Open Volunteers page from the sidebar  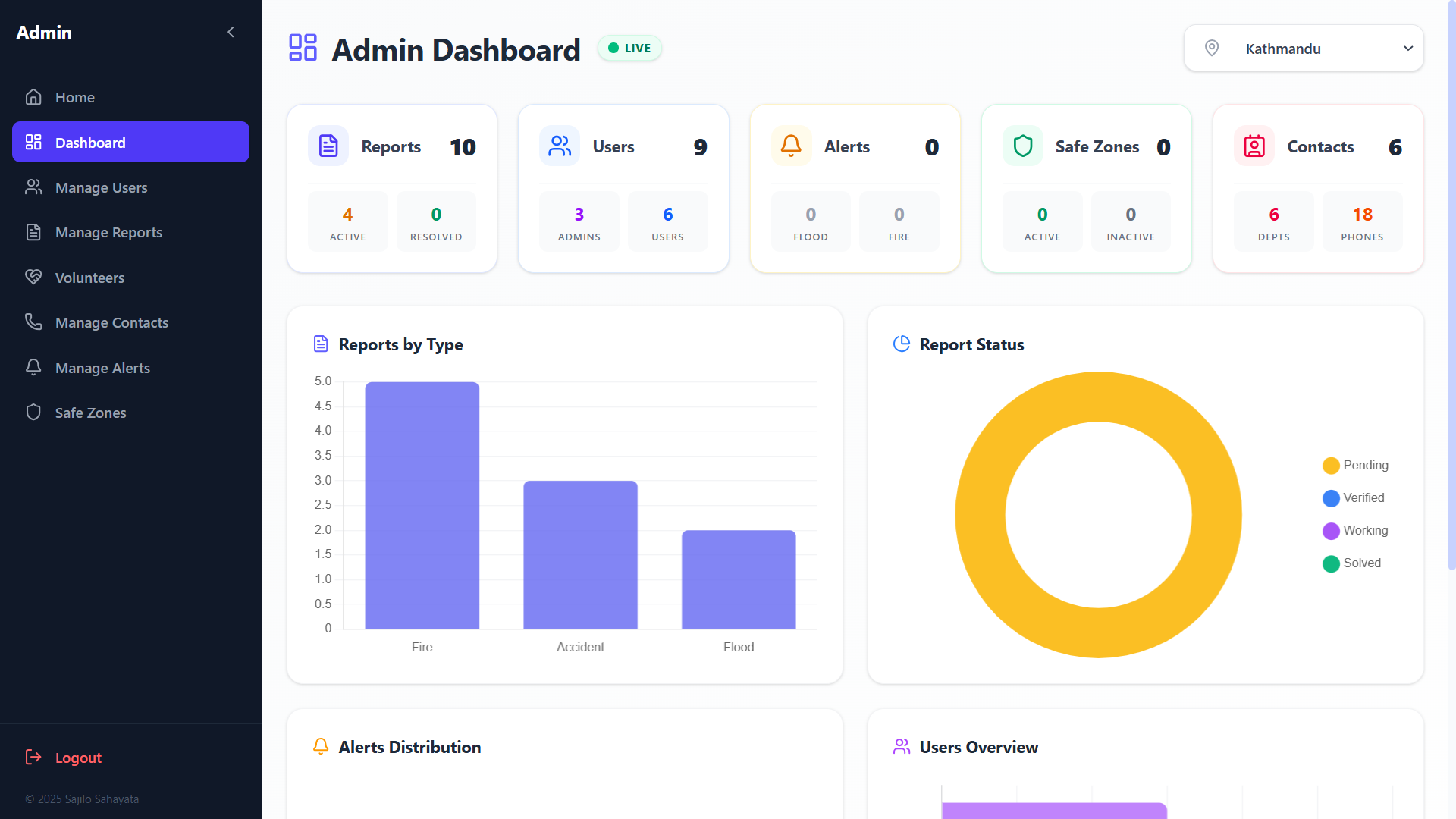click(x=130, y=278)
